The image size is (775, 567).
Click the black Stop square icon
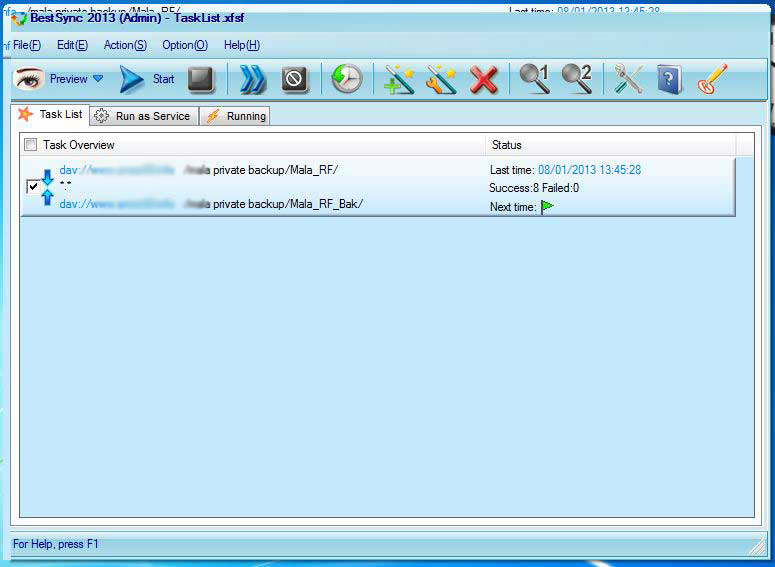[201, 79]
